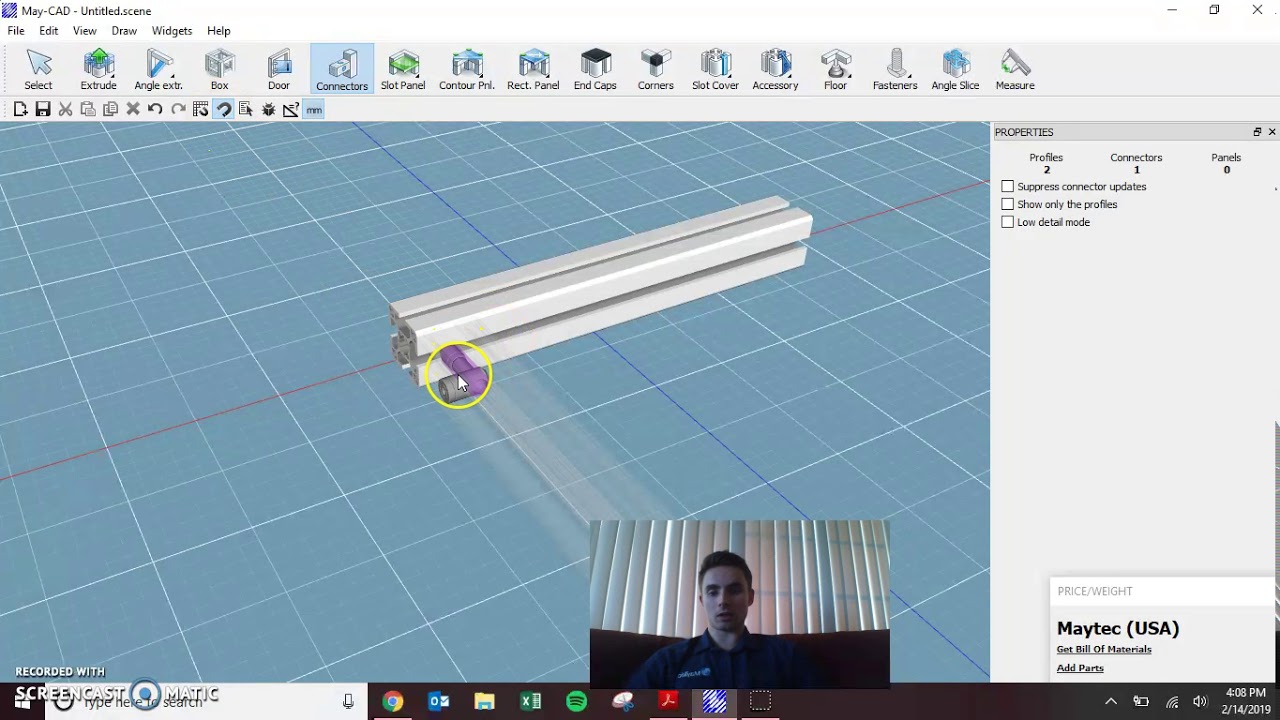Open Spotify from the taskbar

click(576, 702)
